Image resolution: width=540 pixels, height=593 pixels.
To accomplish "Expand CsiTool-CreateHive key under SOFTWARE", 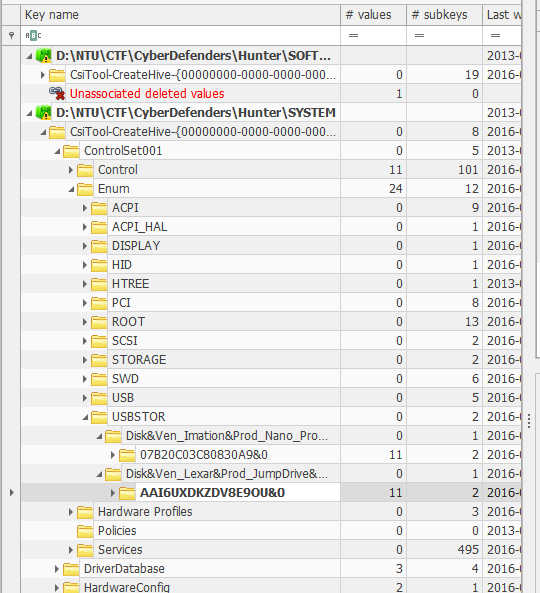I will (x=43, y=75).
